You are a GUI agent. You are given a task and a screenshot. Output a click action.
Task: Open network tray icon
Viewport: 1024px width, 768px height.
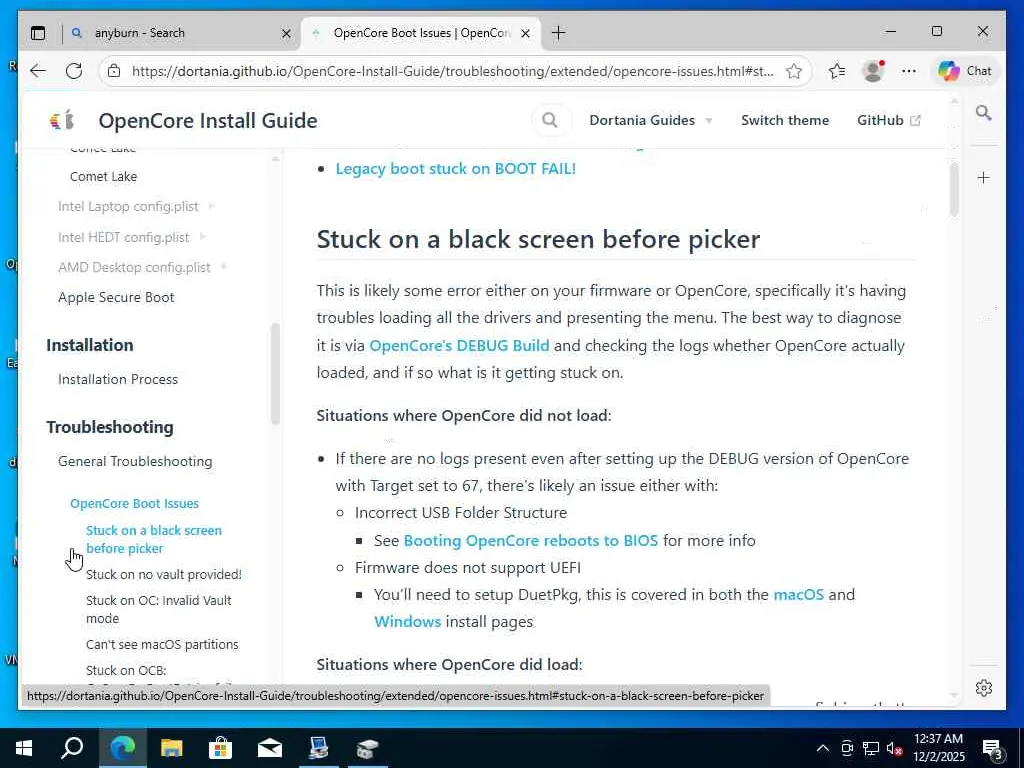871,748
